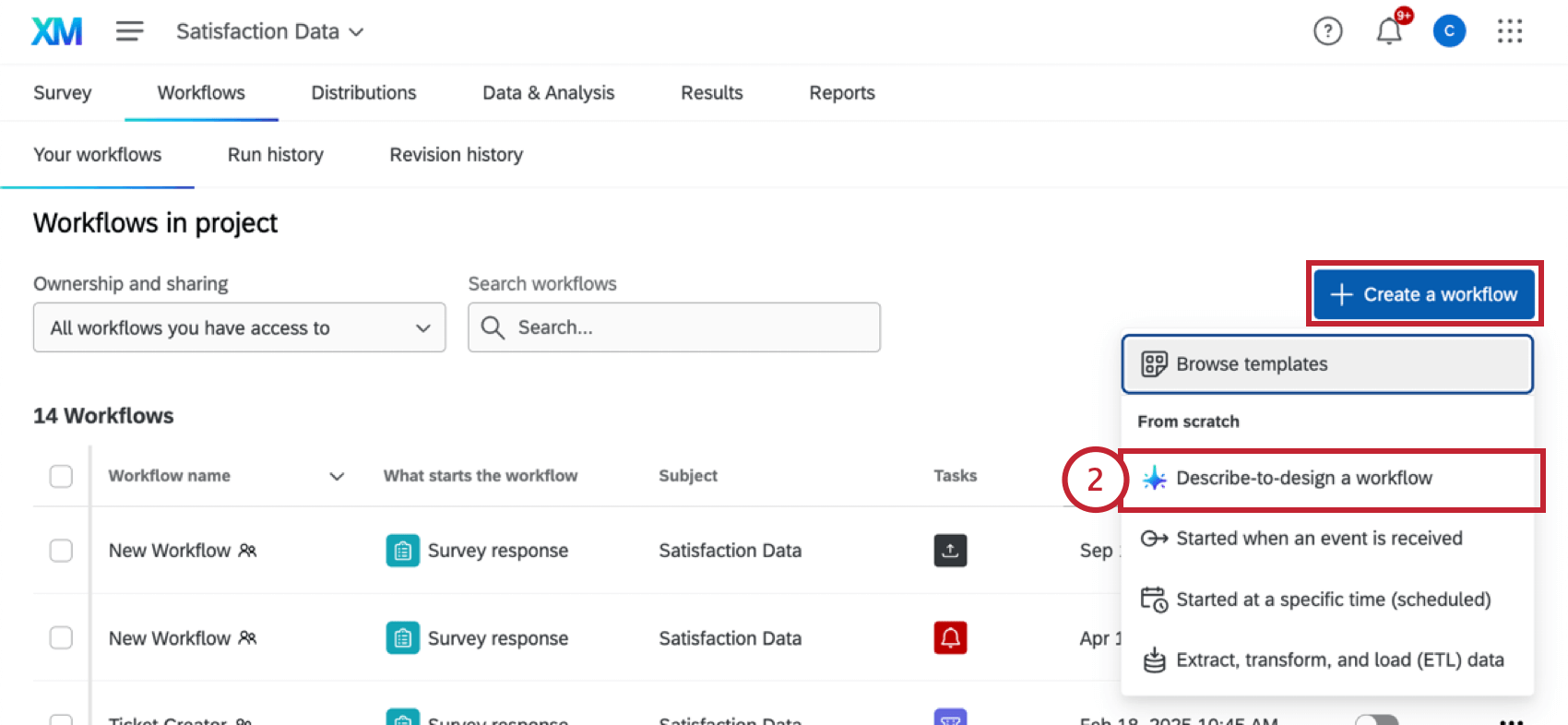Image resolution: width=1568 pixels, height=725 pixels.
Task: Open the app switcher grid icon
Action: click(1510, 31)
